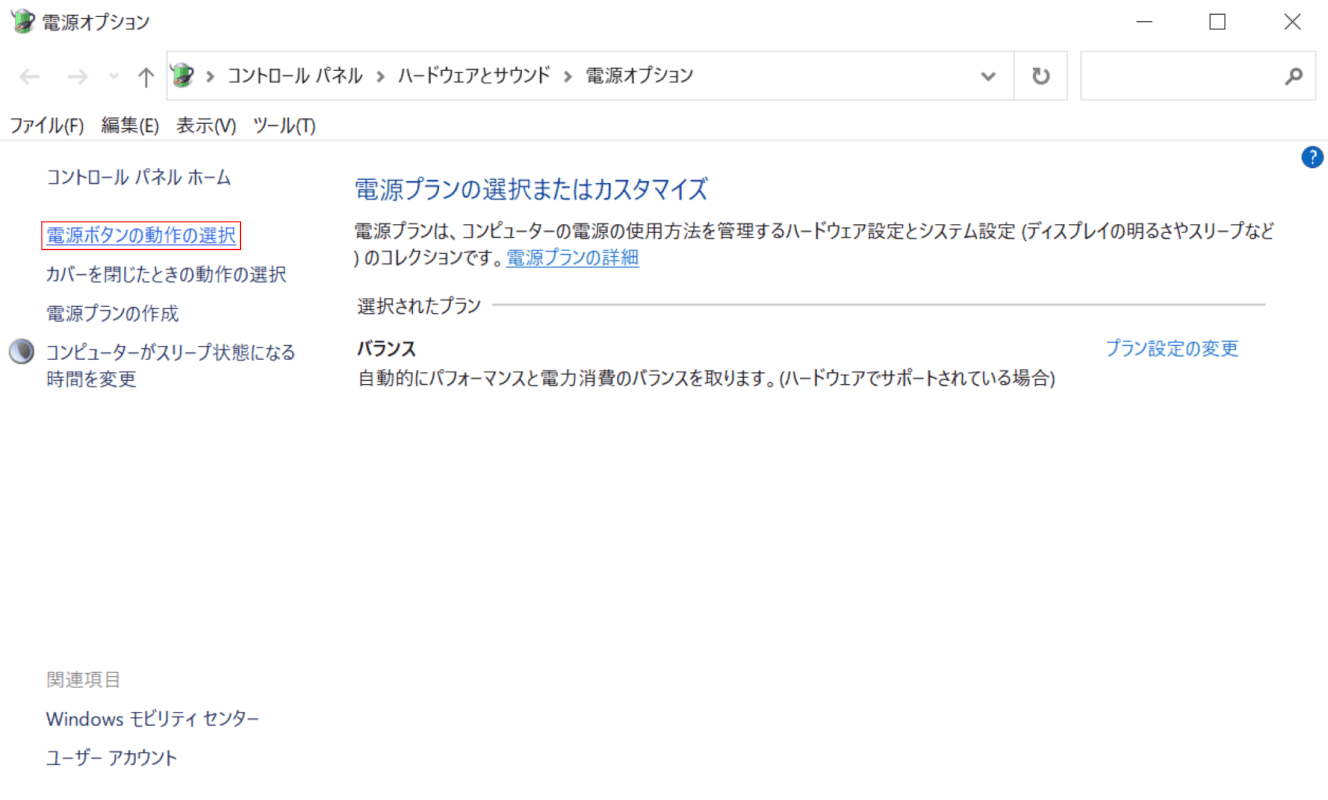1328x800 pixels.
Task: Close the 電源オプション window
Action: pos(1292,21)
